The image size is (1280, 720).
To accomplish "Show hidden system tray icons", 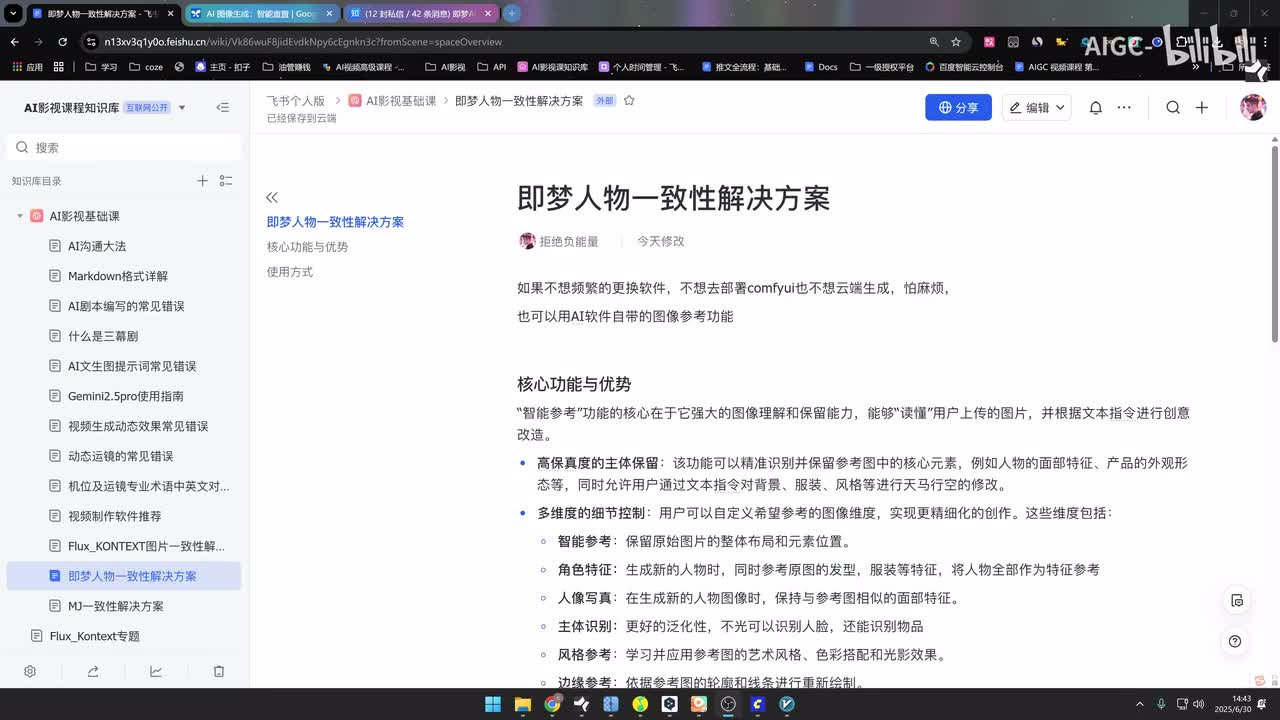I will pyautogui.click(x=1142, y=704).
